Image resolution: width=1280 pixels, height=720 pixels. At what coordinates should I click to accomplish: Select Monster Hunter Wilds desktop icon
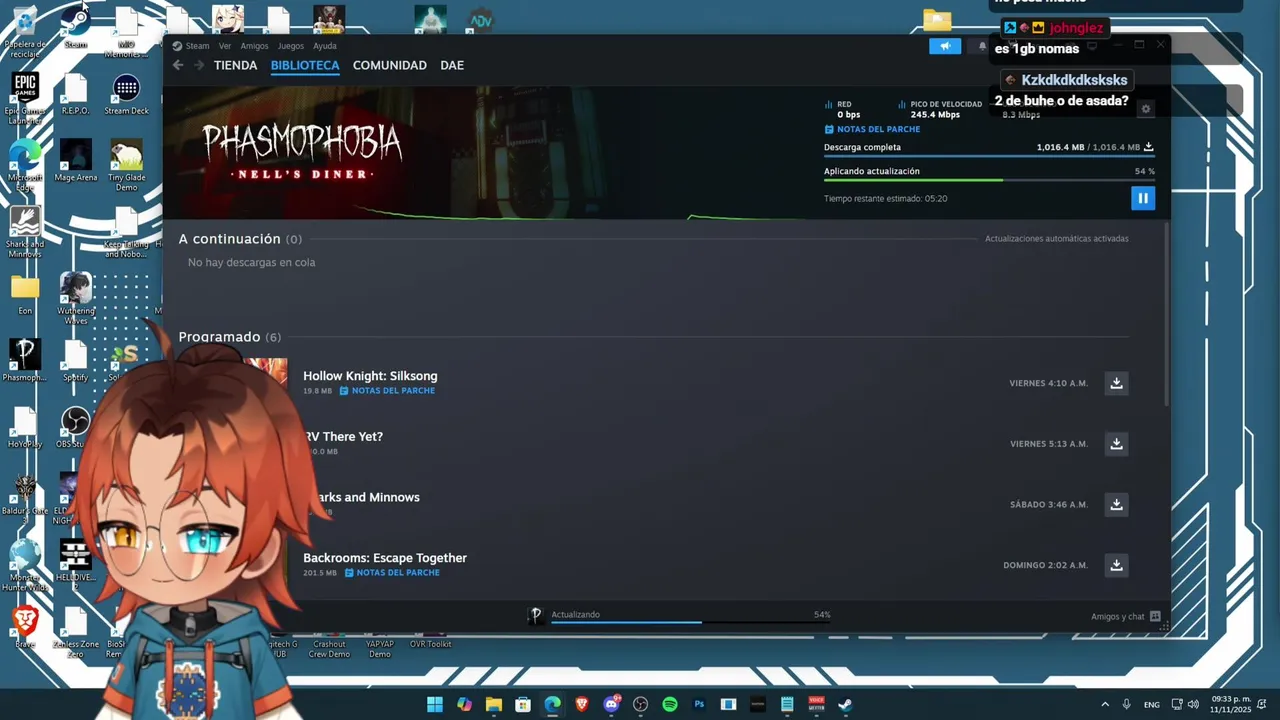[x=25, y=566]
